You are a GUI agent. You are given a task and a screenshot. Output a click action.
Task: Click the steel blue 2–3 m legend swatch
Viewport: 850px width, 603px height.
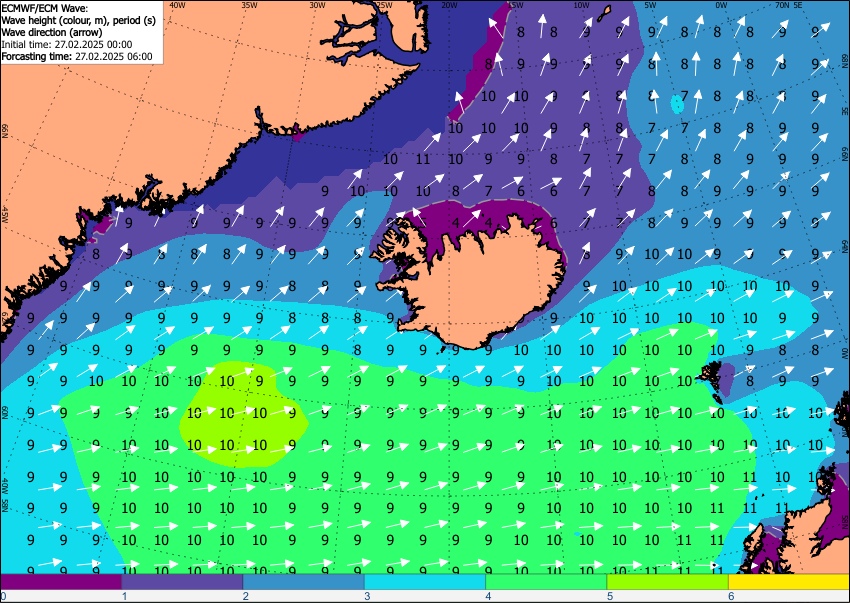point(304,582)
